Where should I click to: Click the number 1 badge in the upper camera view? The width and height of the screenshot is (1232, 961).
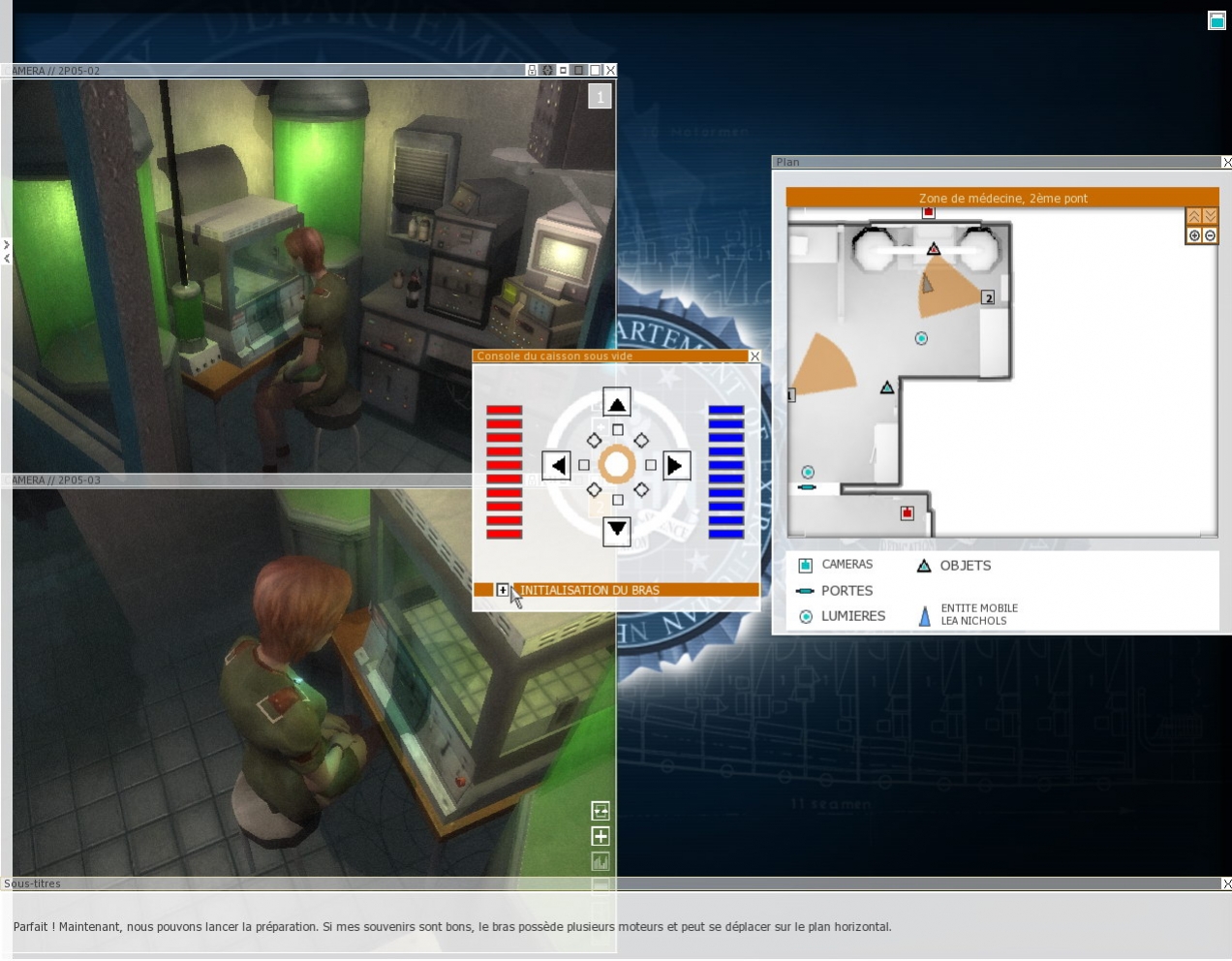[x=601, y=96]
